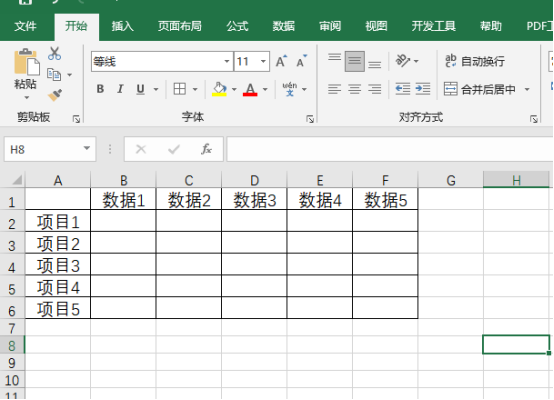Click the select-all corner triangle
The width and height of the screenshot is (554, 400).
click(x=17, y=180)
